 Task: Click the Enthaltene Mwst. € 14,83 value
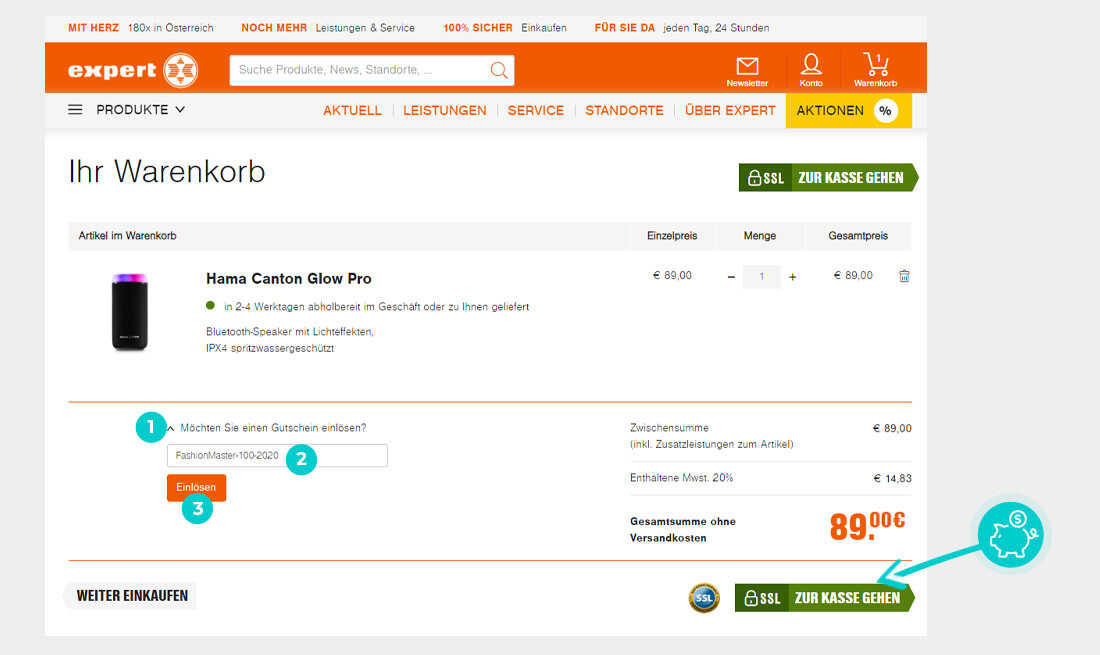tap(892, 479)
